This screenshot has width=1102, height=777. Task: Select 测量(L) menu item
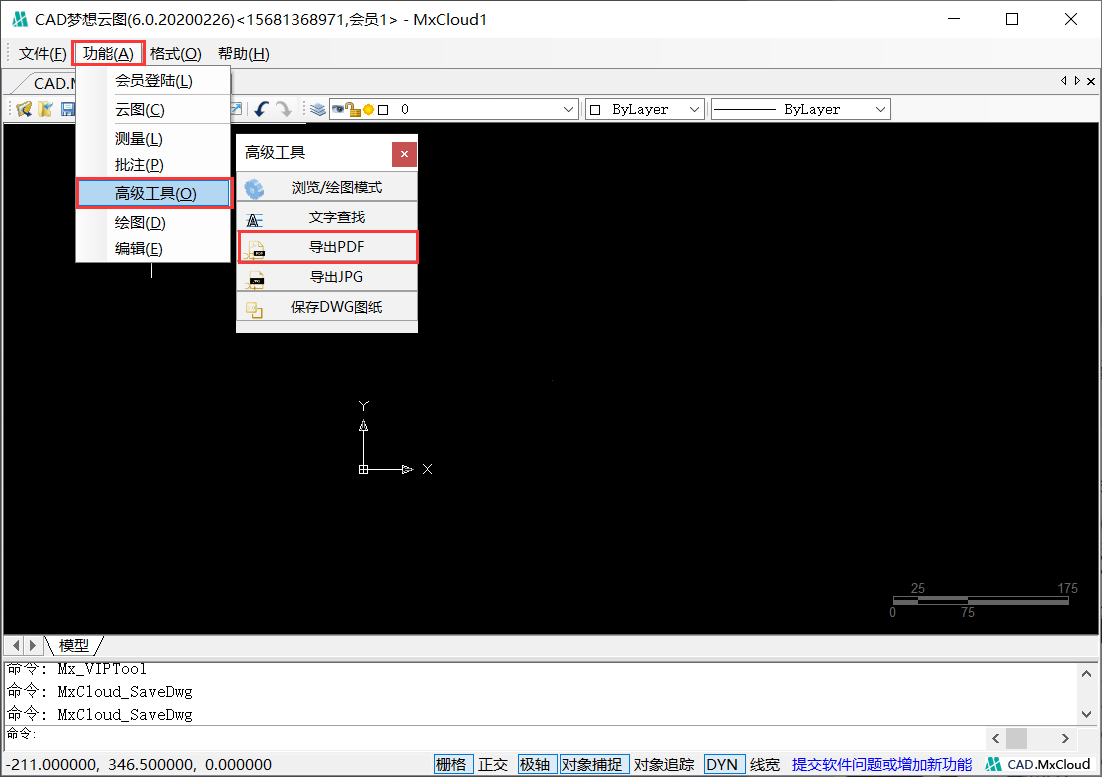[153, 139]
